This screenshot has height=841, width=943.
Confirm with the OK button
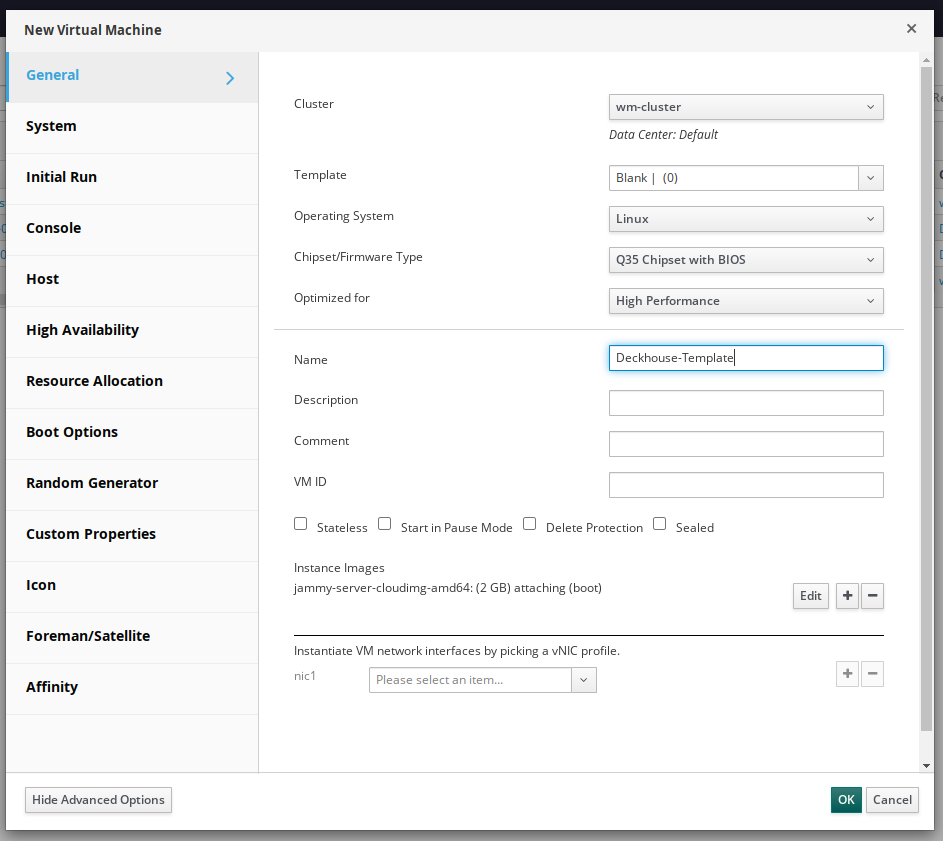click(x=846, y=800)
